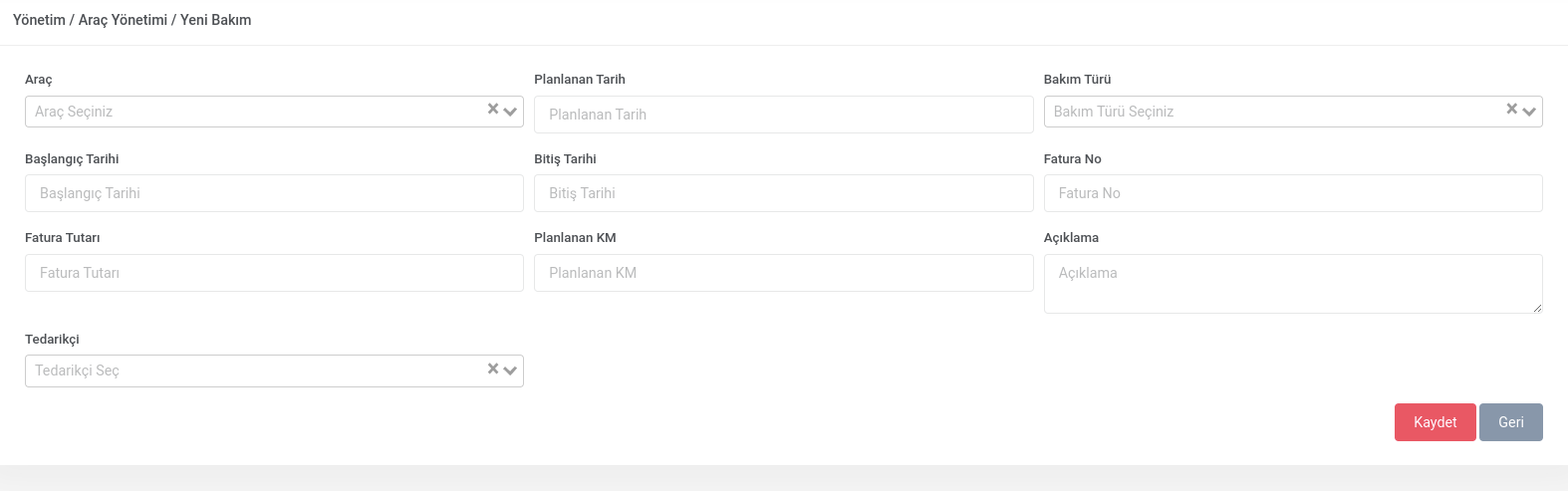The image size is (1568, 491).
Task: Open the Bakım Türü Seçiniz combo box
Action: [1293, 112]
